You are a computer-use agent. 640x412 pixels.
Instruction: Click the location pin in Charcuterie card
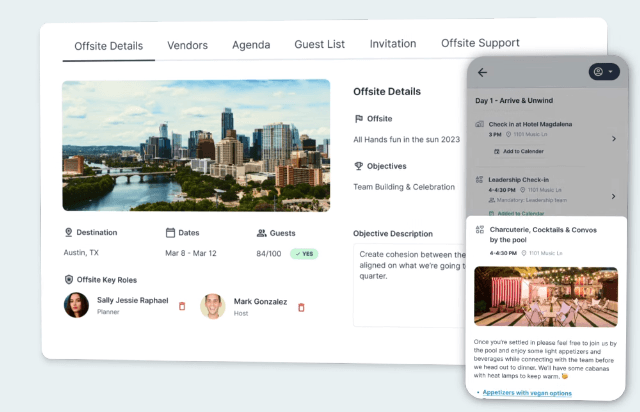(x=524, y=253)
